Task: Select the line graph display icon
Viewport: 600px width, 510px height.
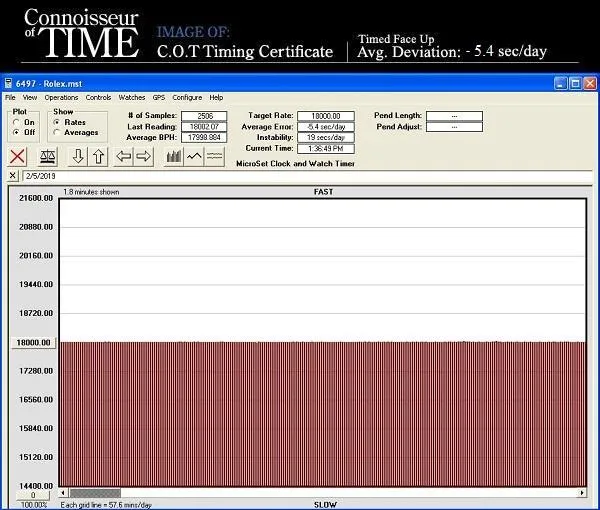Action: coord(194,157)
